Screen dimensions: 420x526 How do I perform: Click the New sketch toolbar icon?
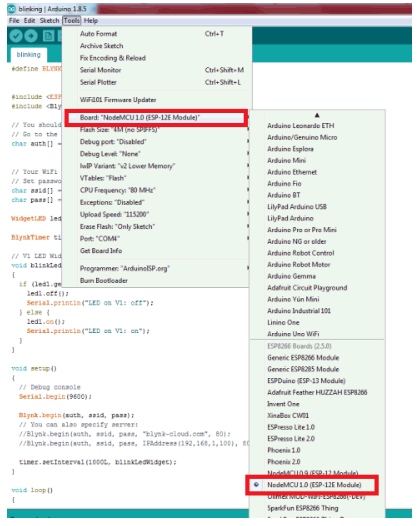coord(48,36)
